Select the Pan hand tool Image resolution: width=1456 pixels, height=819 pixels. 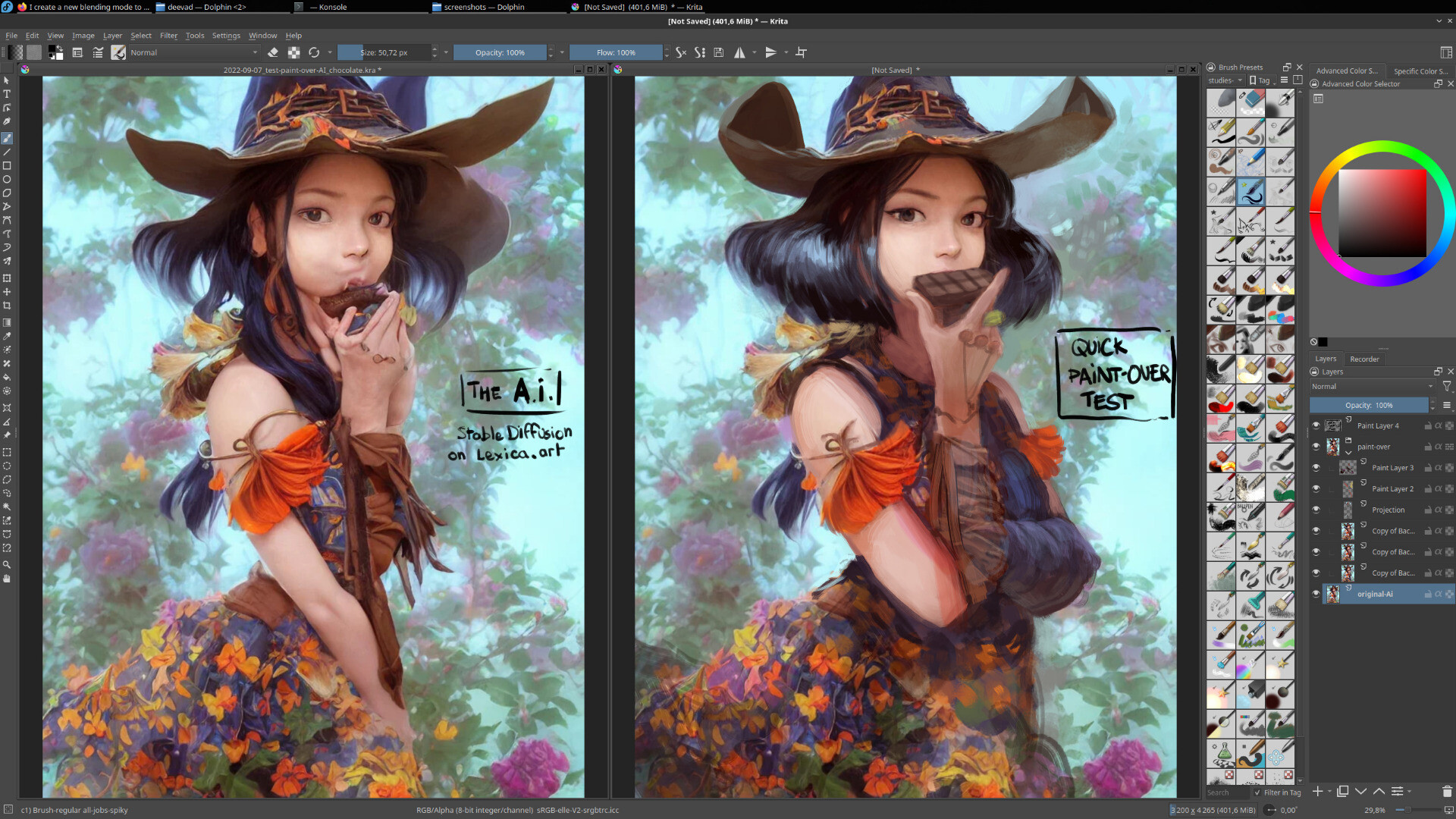(x=7, y=579)
